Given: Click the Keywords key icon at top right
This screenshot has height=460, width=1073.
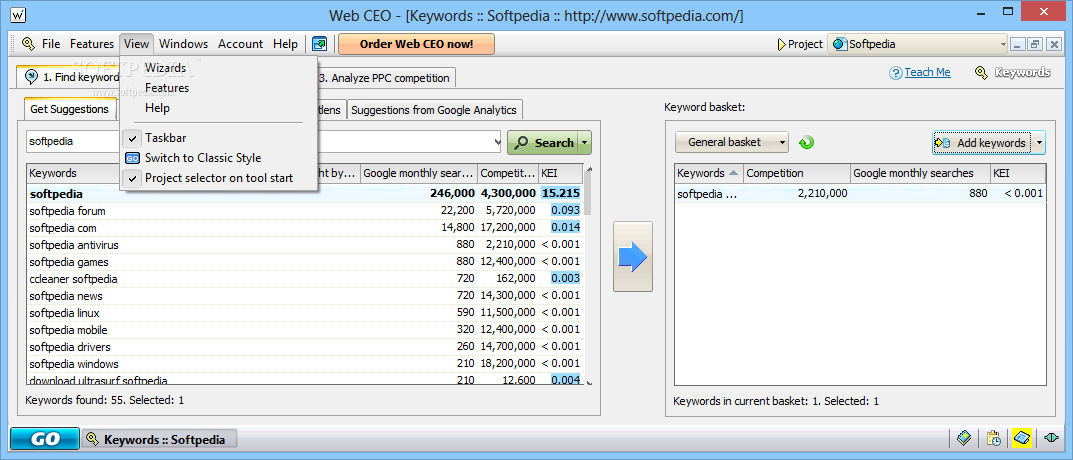Looking at the screenshot, I should pyautogui.click(x=981, y=72).
